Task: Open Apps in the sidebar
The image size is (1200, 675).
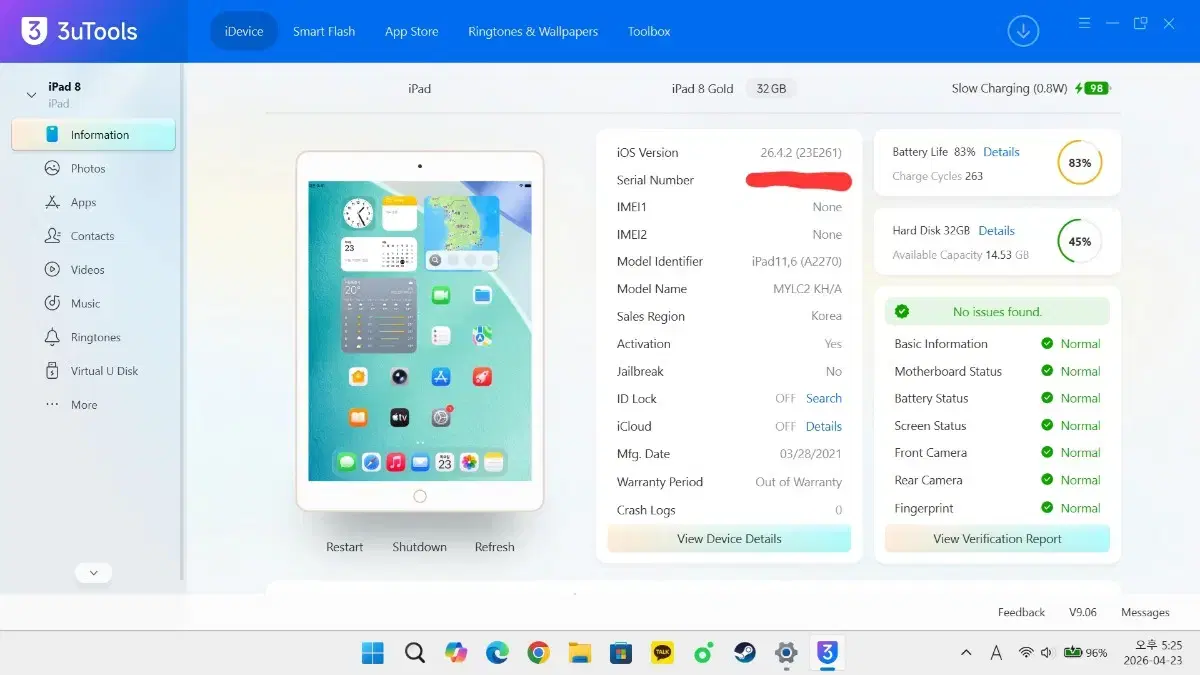Action: pos(83,202)
